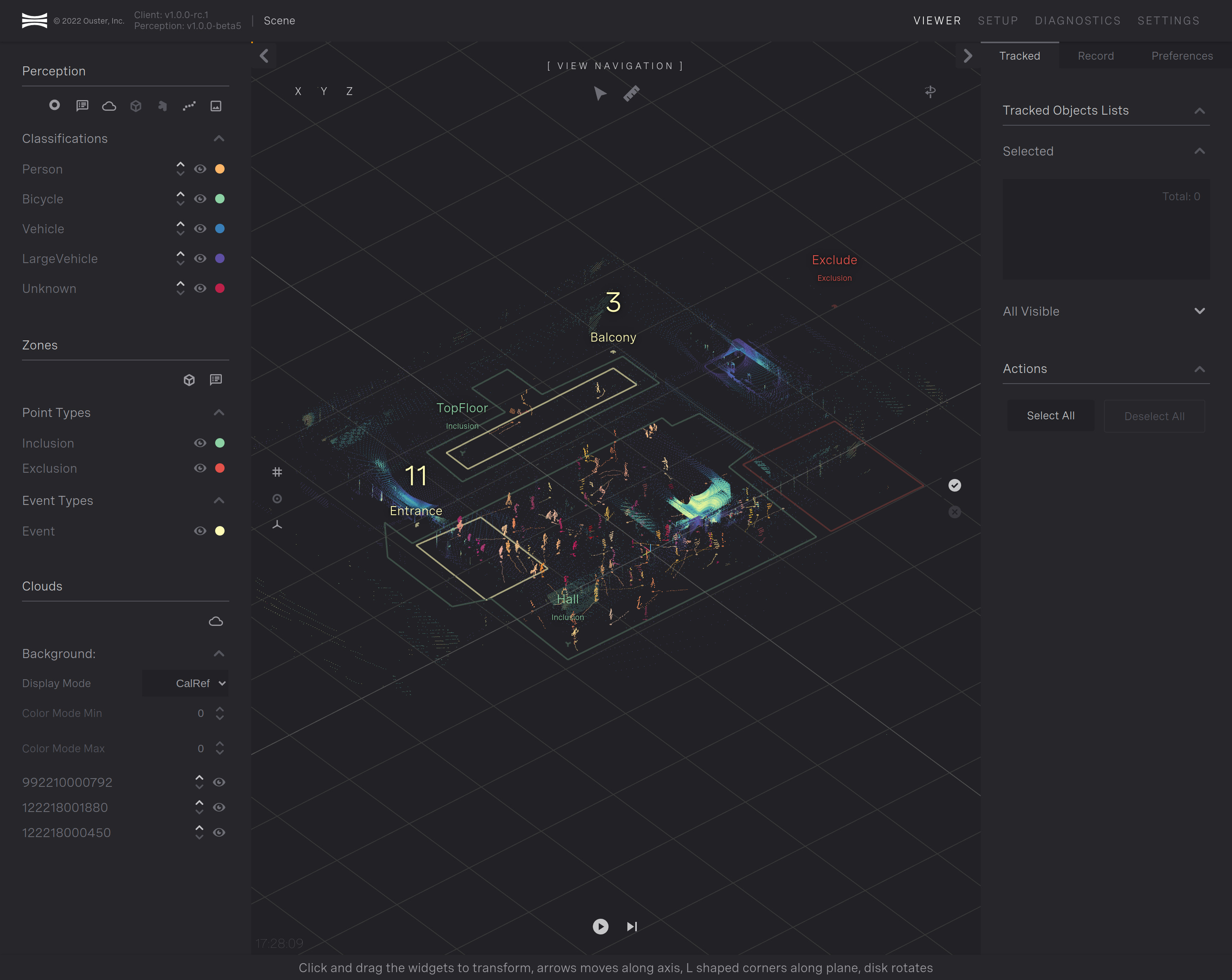The image size is (1232, 980).
Task: Hide Inclusion point type
Action: 200,443
